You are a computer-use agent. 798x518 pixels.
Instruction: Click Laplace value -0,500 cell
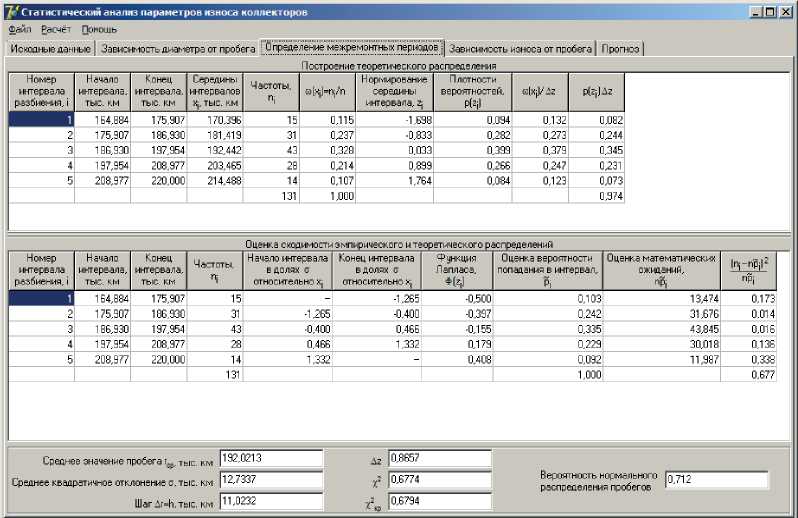(457, 299)
